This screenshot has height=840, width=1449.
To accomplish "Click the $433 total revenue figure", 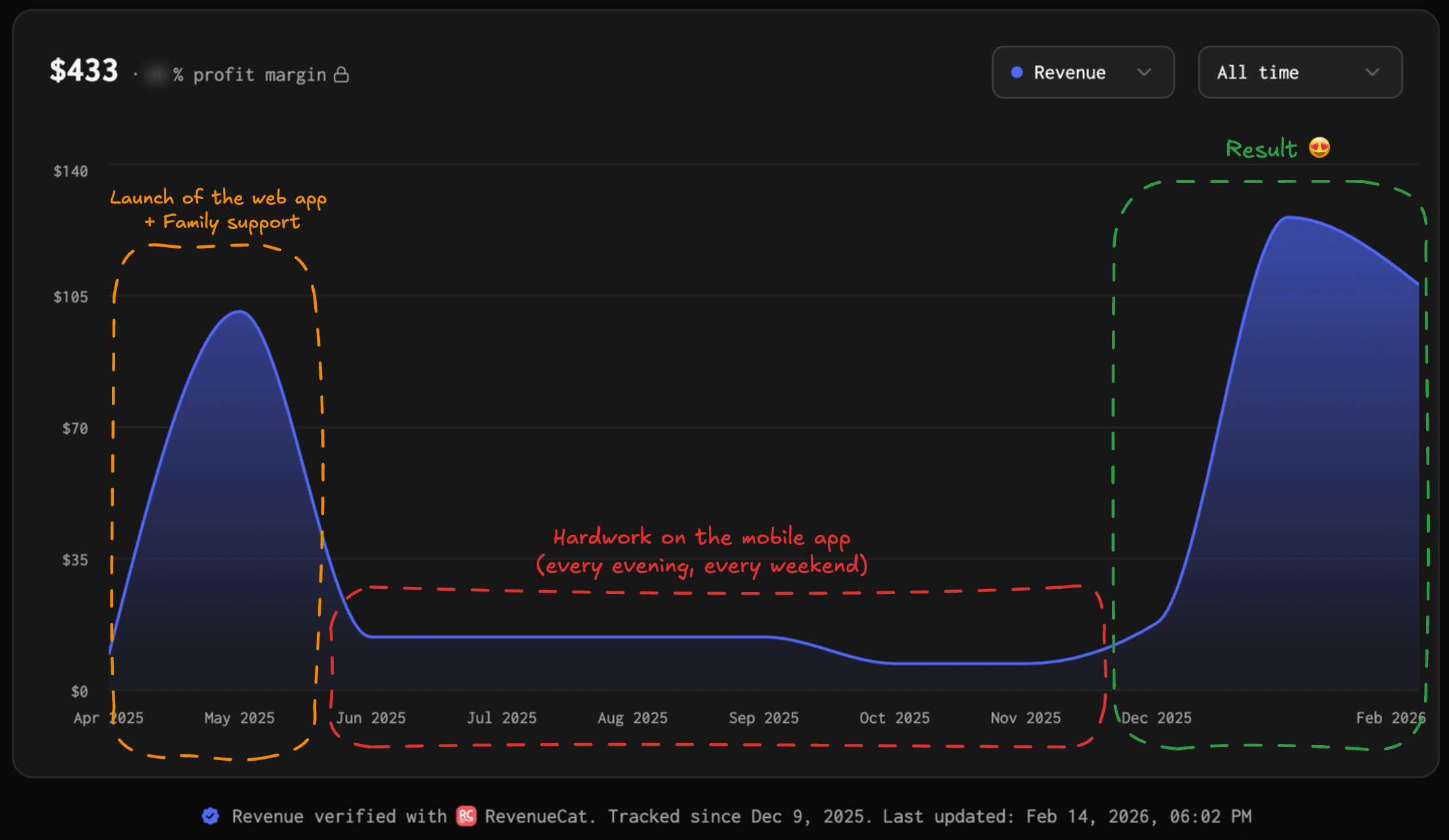I will click(x=84, y=71).
